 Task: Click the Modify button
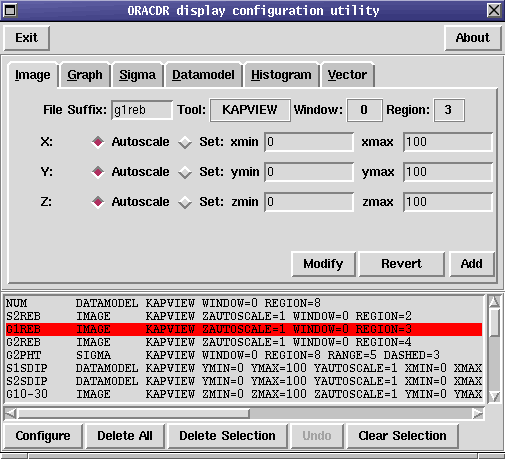click(323, 264)
